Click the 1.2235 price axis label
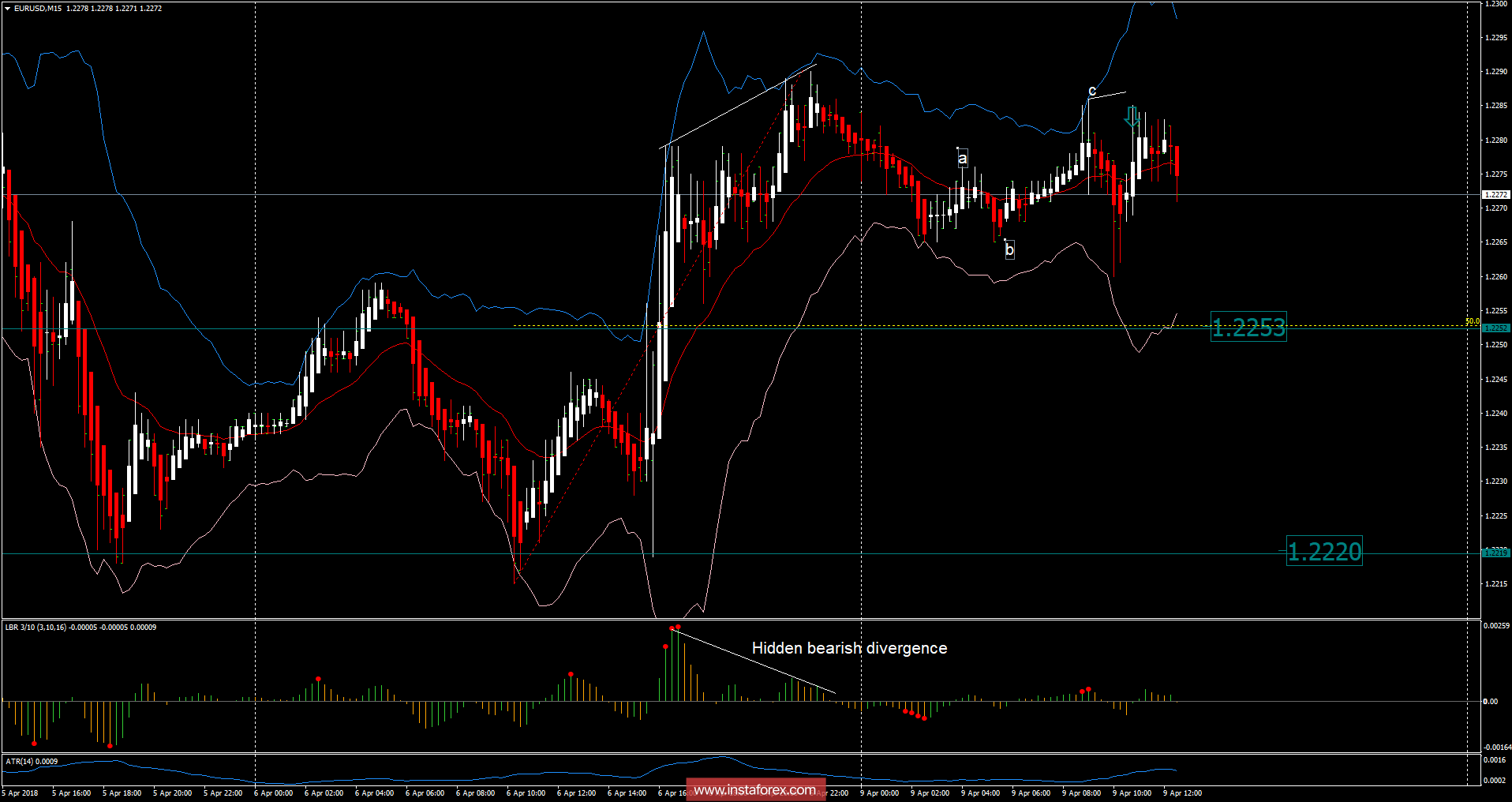Viewport: 1512px width, 802px height. 1496,448
